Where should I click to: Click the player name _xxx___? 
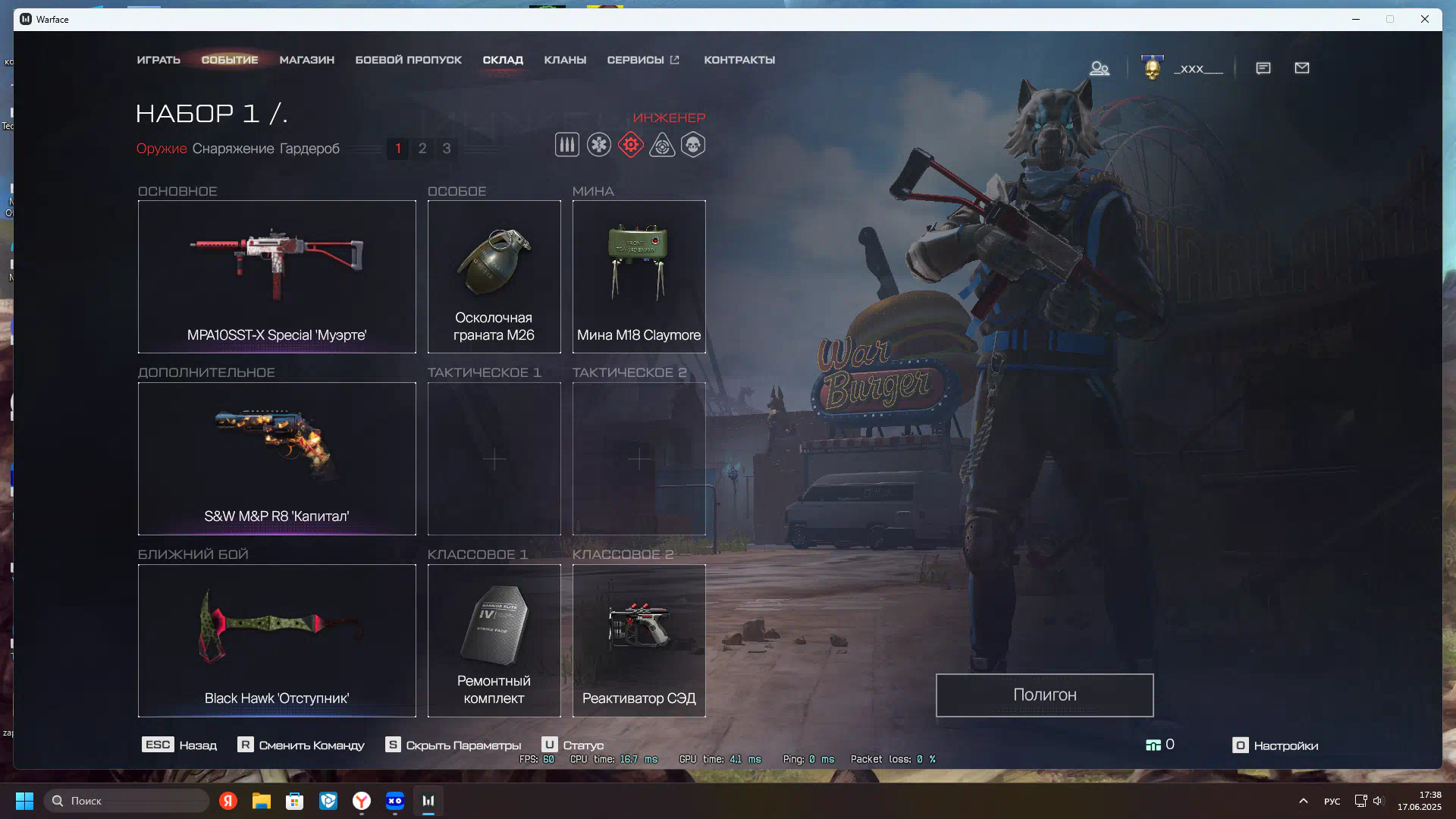[1198, 68]
